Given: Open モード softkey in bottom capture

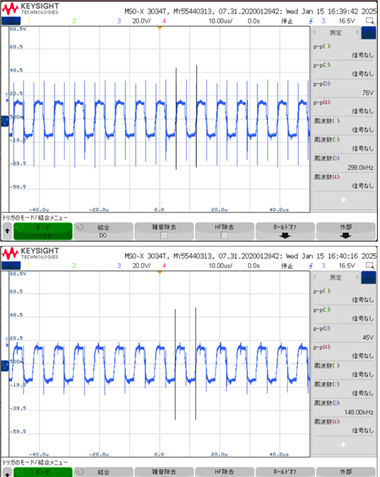Looking at the screenshot, I should [x=43, y=472].
